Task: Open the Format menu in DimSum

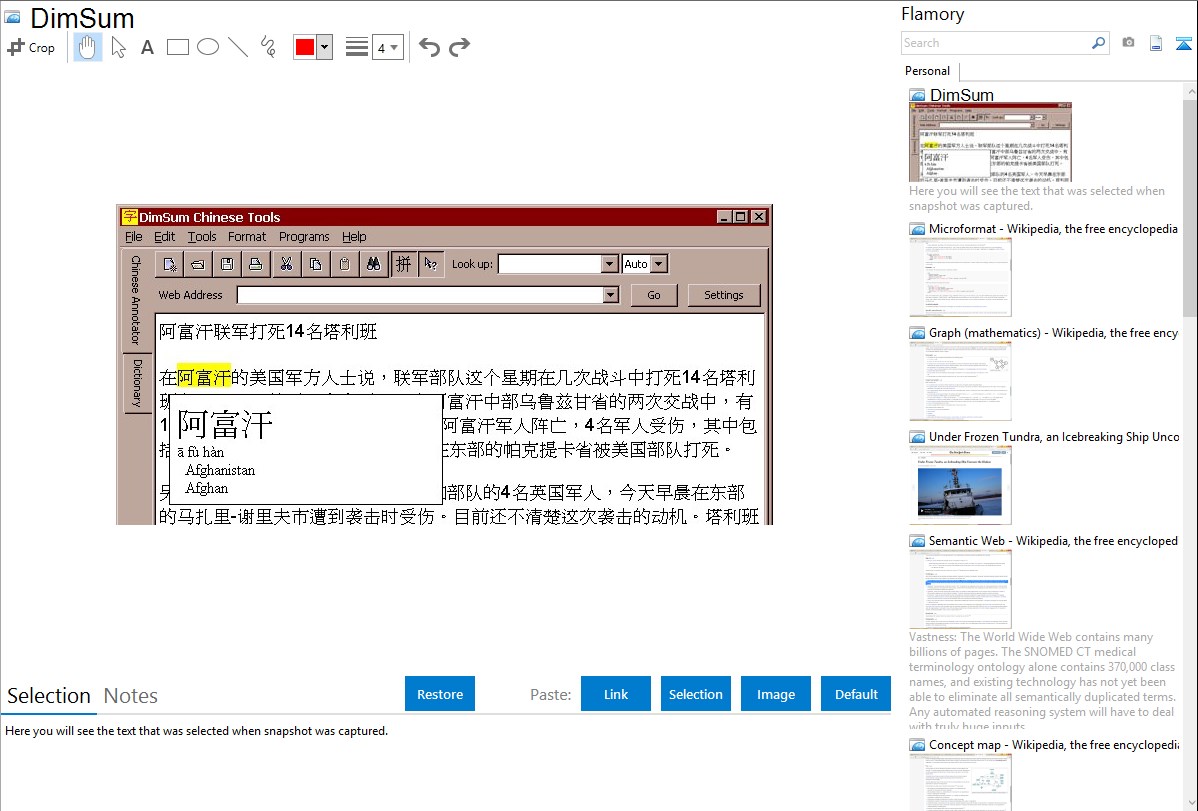Action: click(x=247, y=237)
